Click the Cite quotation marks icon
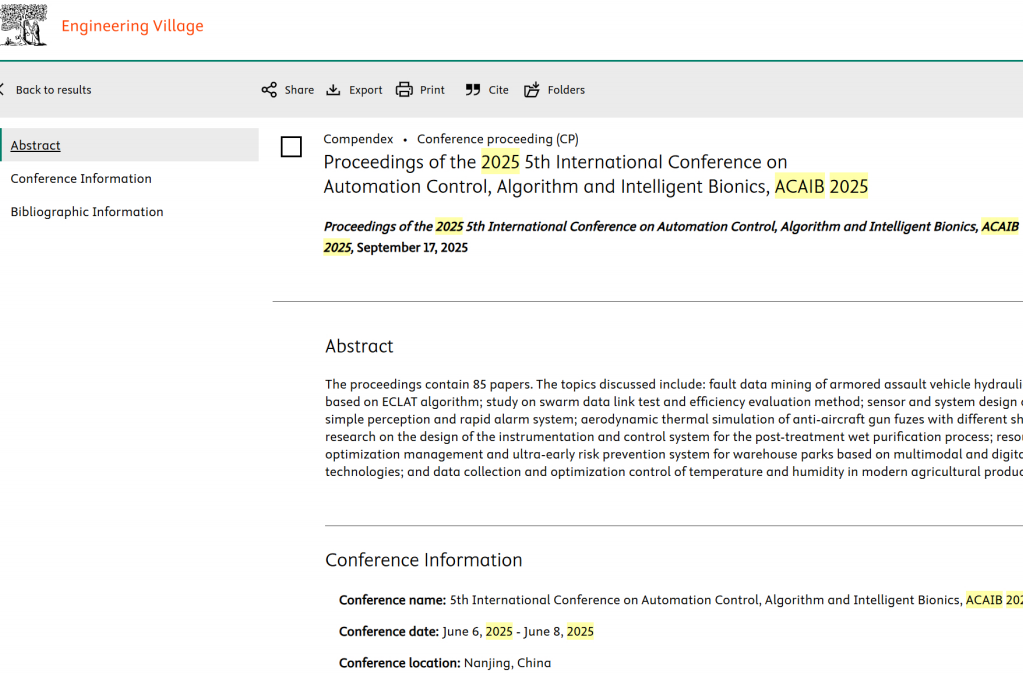 473,90
